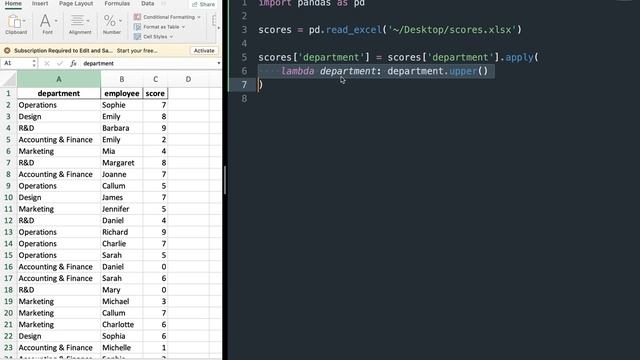Click the apply method on line 5

(x=519, y=58)
